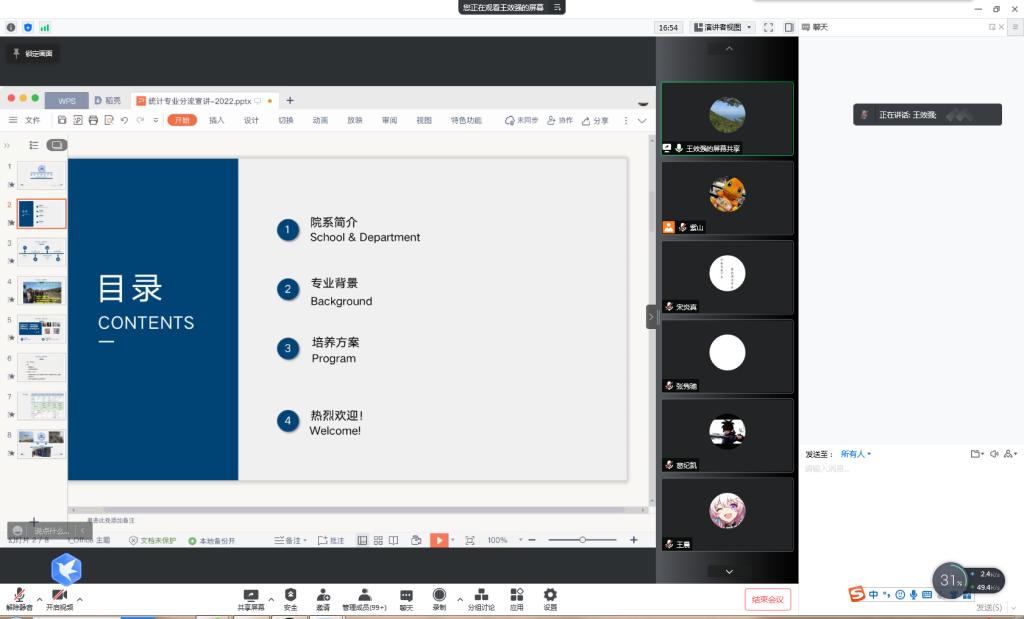Viewport: 1024px width, 619px height.
Task: Select the 插入 ribbon tab
Action: pyautogui.click(x=216, y=120)
